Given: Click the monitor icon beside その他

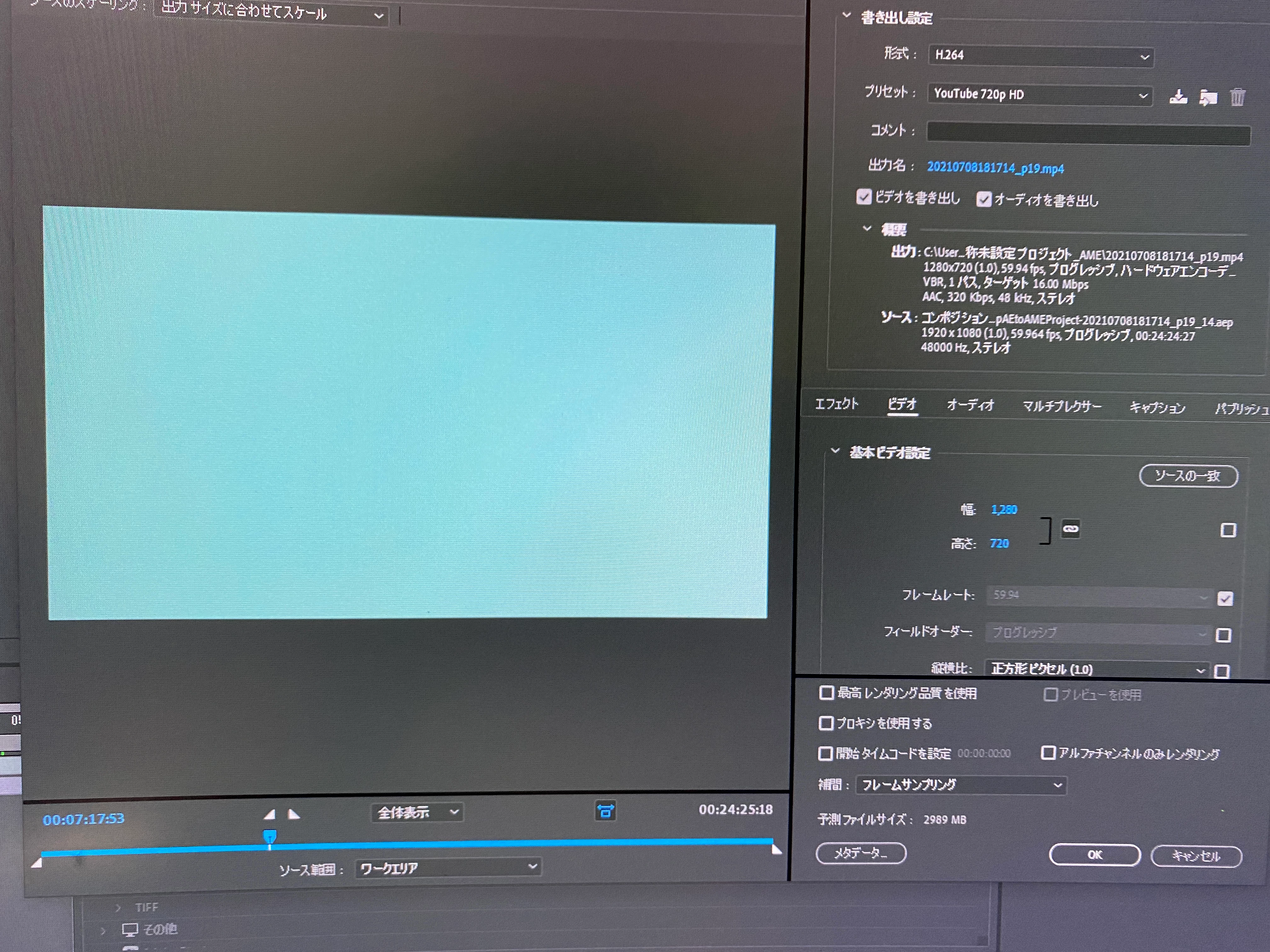Looking at the screenshot, I should tap(130, 930).
